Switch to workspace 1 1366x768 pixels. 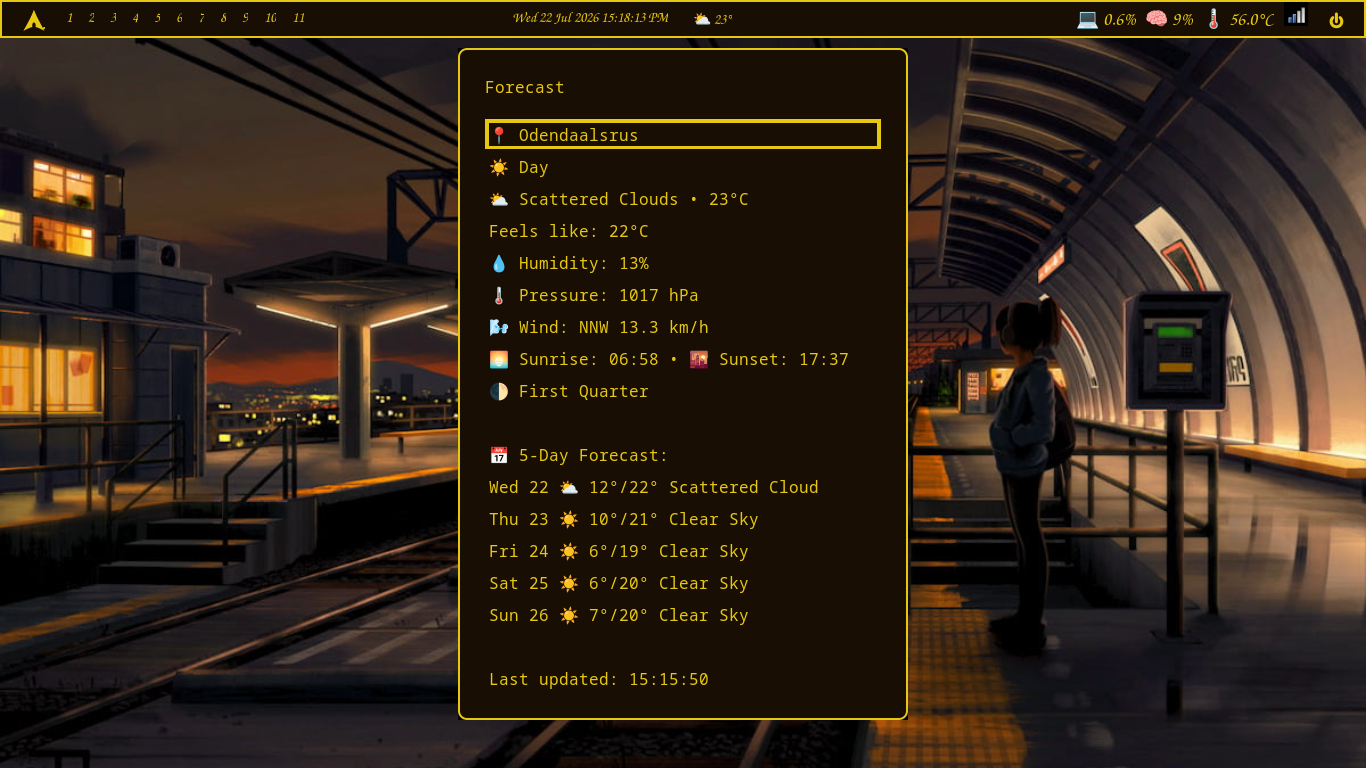[70, 18]
